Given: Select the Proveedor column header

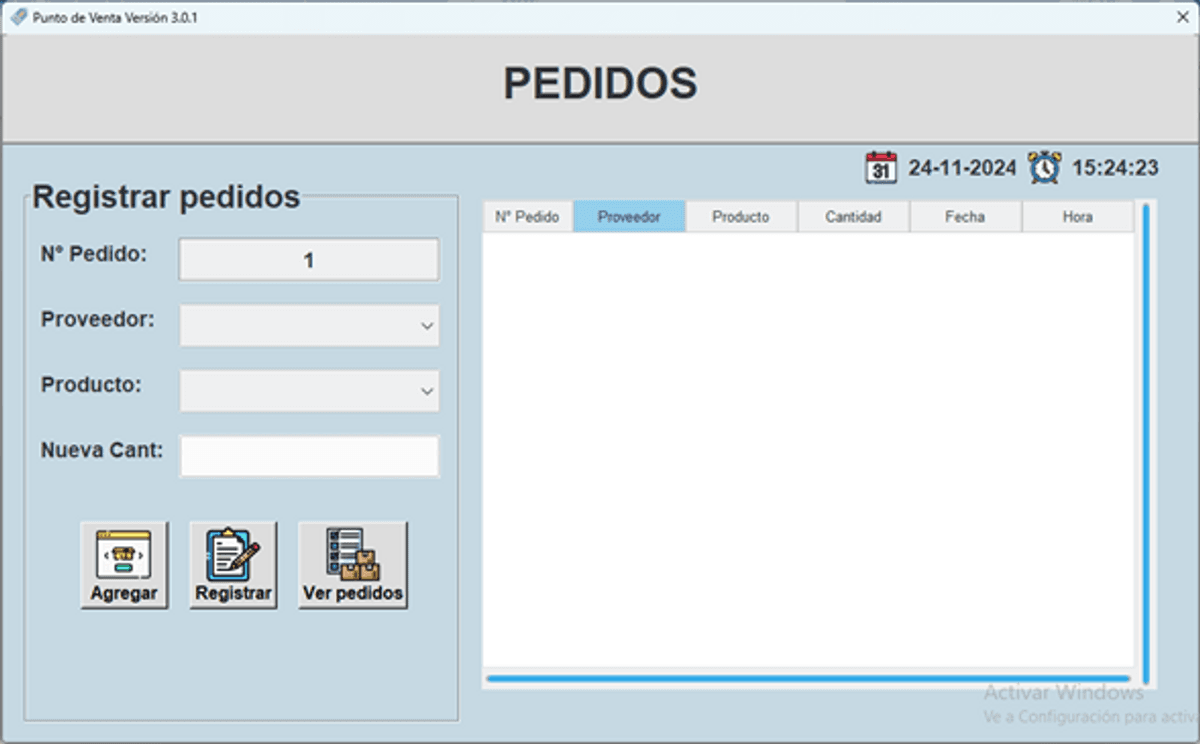Looking at the screenshot, I should pyautogui.click(x=629, y=217).
